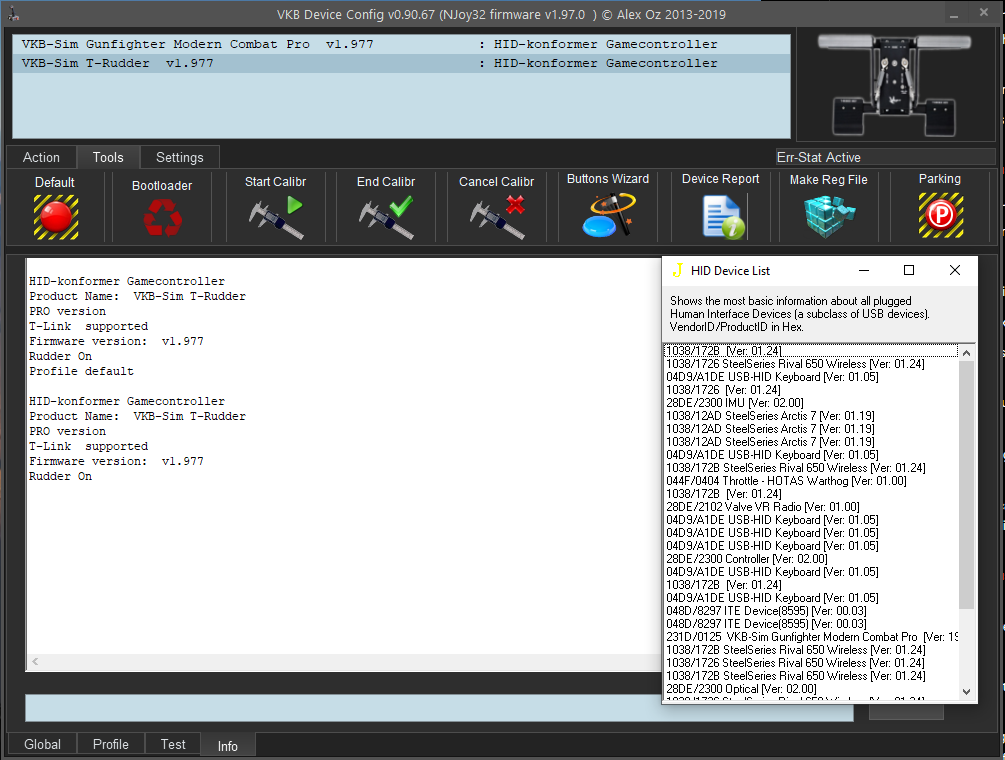Select the Info bottom tab

(228, 746)
